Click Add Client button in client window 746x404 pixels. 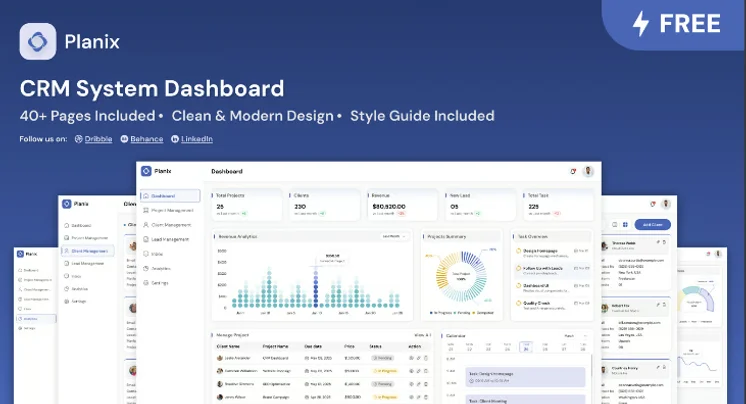coord(652,225)
